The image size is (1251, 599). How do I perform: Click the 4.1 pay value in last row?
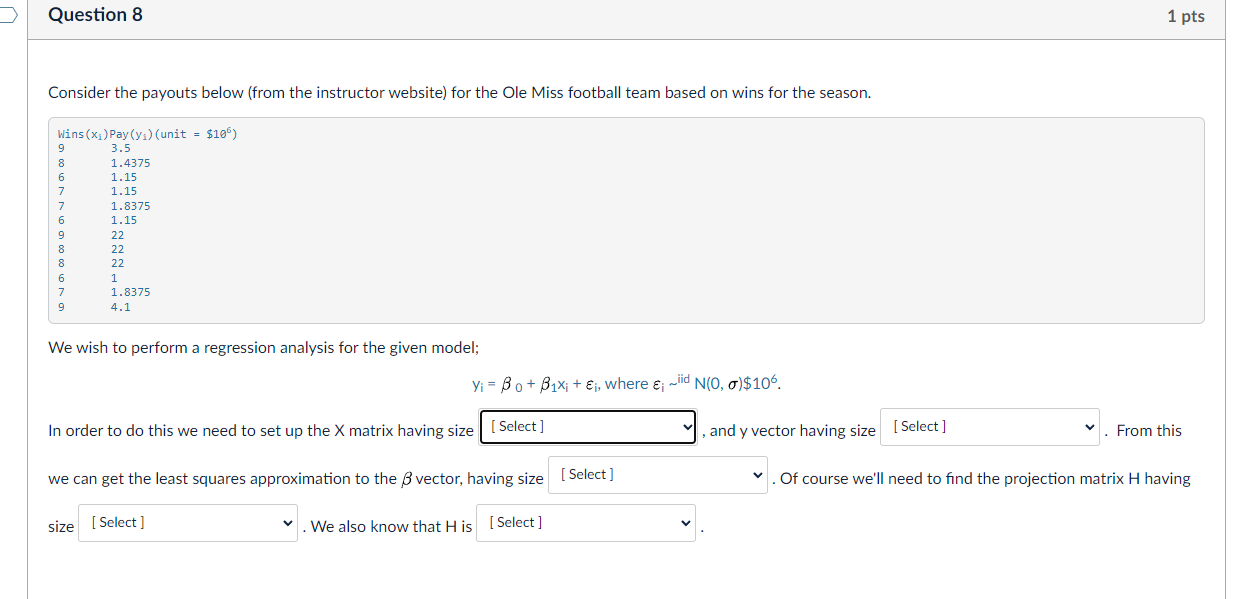pyautogui.click(x=121, y=307)
